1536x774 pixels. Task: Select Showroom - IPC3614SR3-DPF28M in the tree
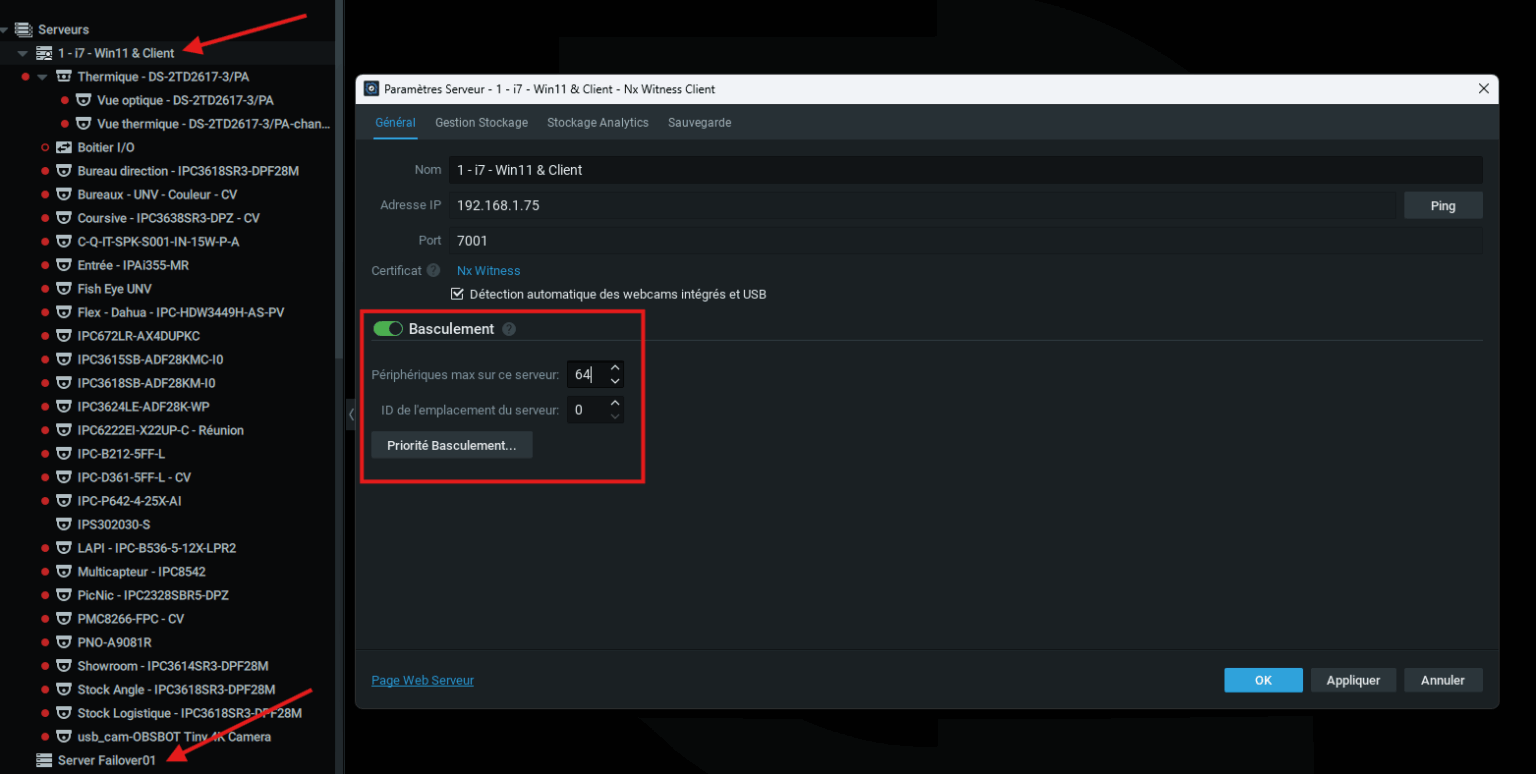point(173,666)
